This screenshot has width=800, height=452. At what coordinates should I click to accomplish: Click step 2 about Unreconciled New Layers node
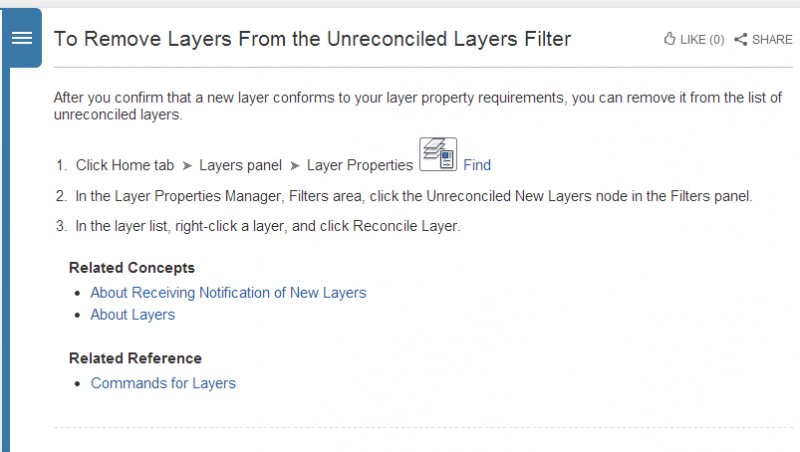(x=404, y=196)
